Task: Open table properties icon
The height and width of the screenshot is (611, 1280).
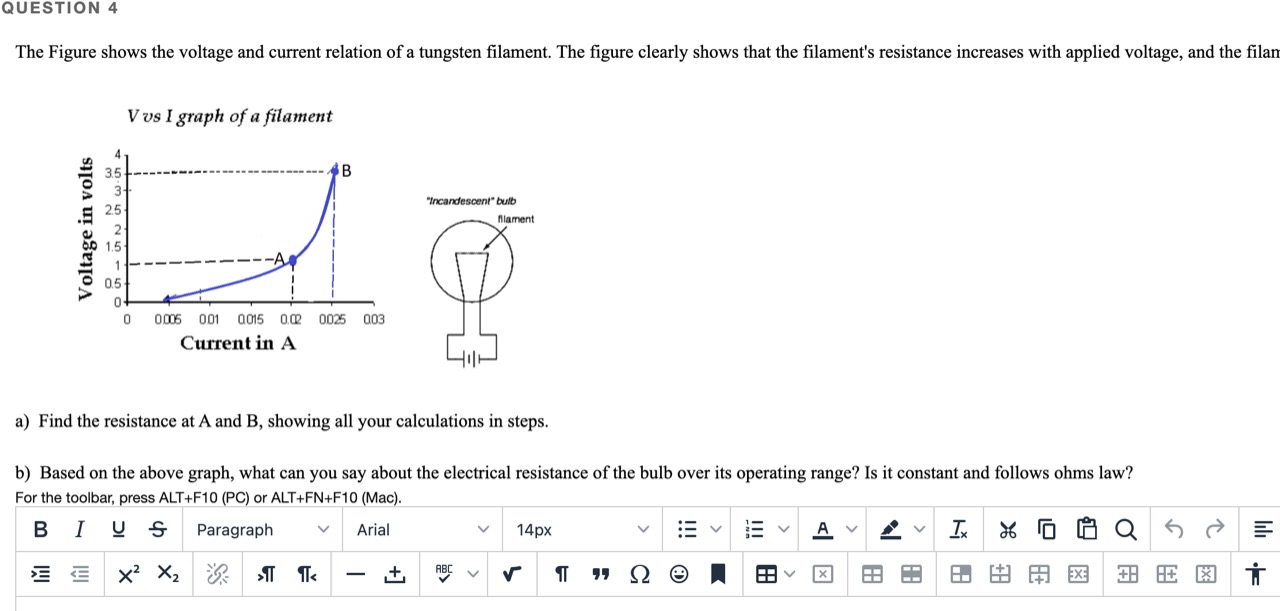Action: pyautogui.click(x=872, y=574)
